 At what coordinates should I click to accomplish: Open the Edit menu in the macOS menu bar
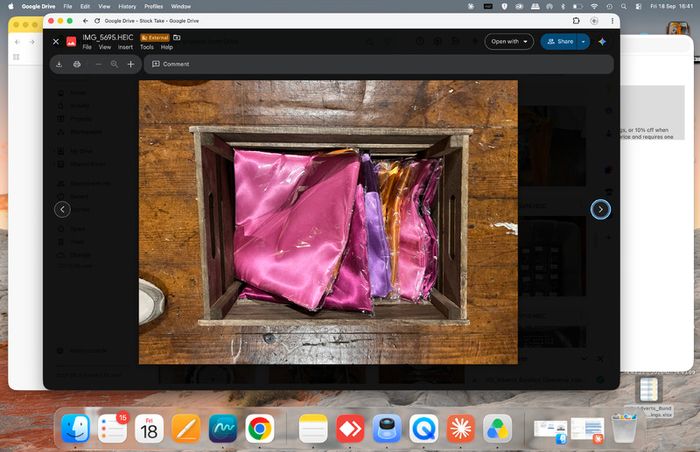pyautogui.click(x=85, y=6)
